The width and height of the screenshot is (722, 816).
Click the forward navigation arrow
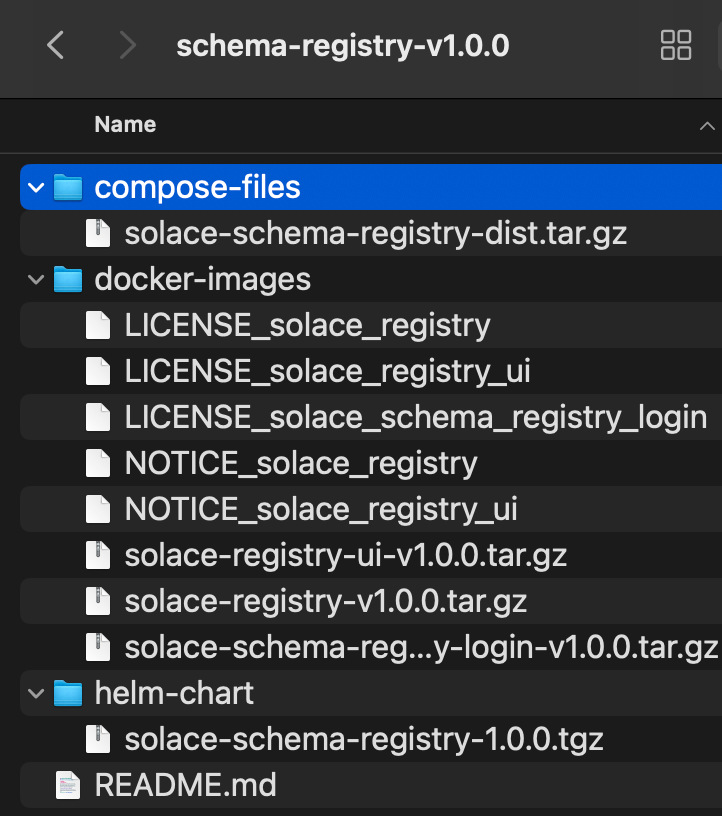tap(127, 45)
